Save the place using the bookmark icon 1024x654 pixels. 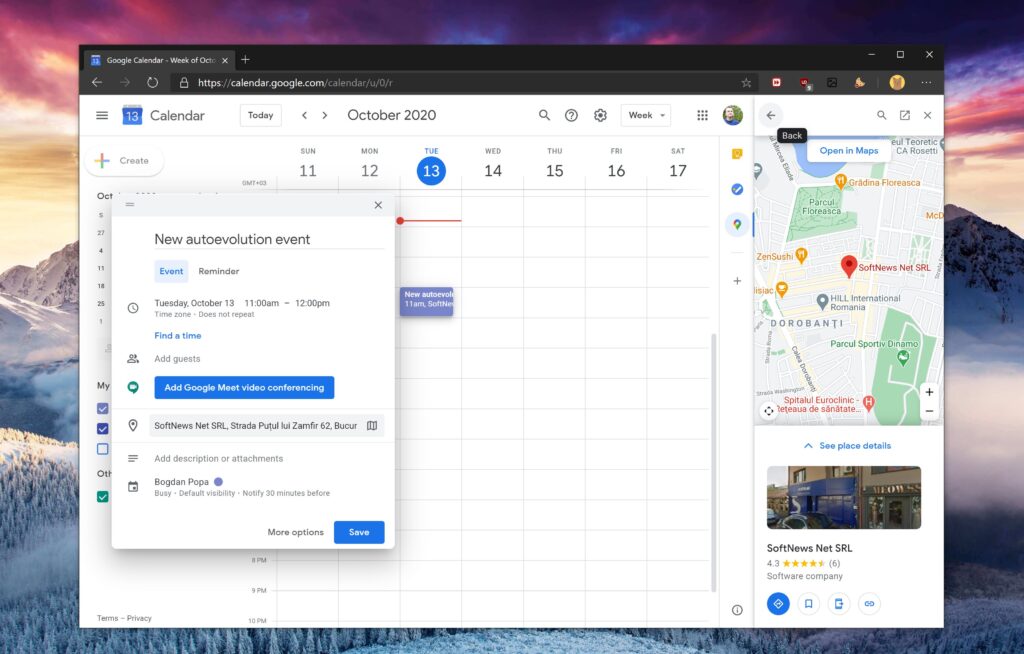point(808,603)
